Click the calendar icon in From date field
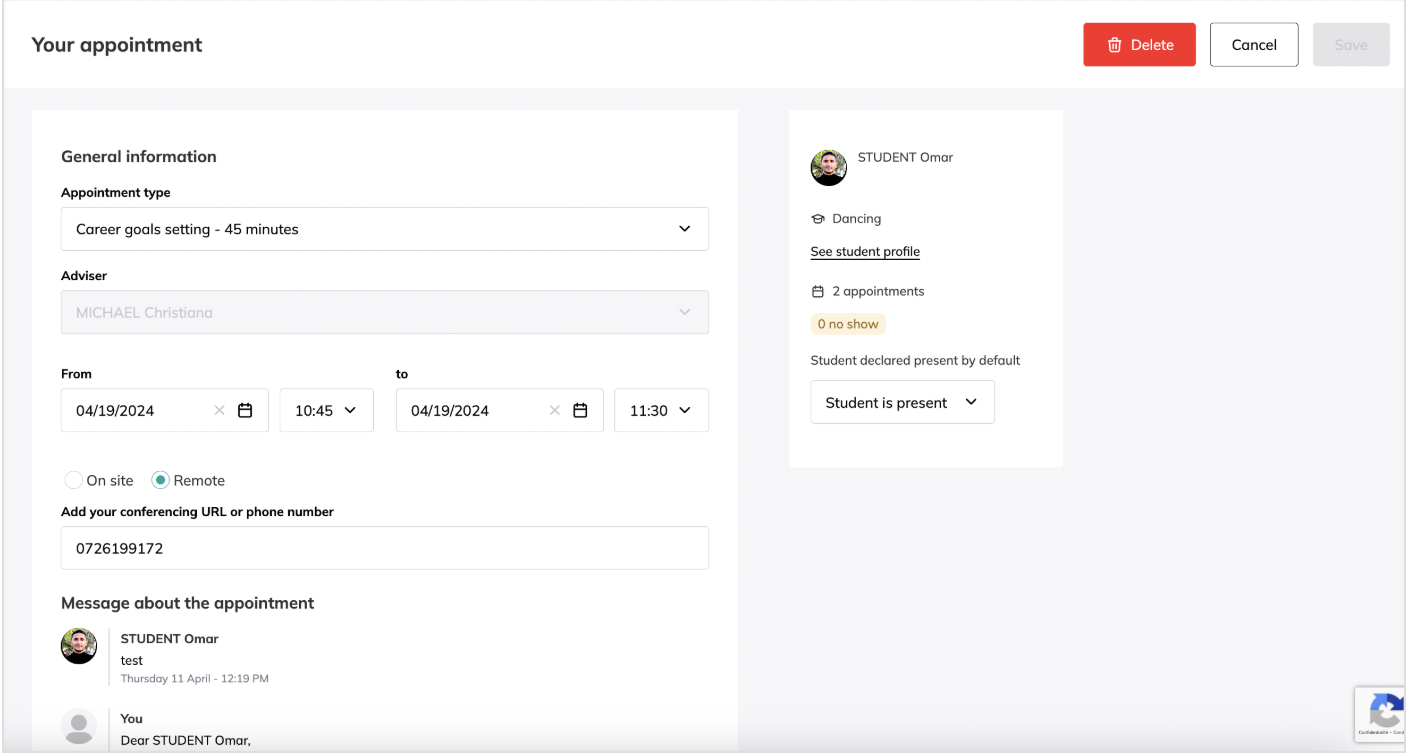The height and width of the screenshot is (754, 1410). [x=245, y=410]
